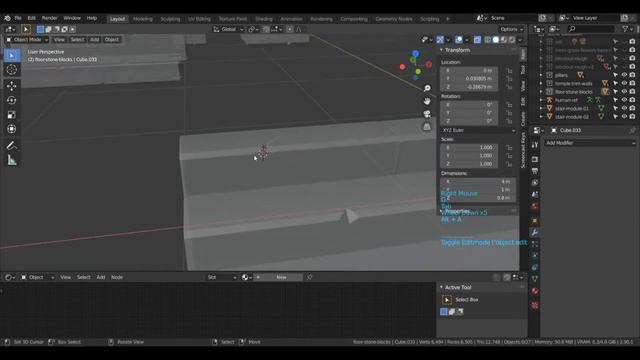Select the Rotate tool
This screenshot has height=360, width=640.
pos(12,100)
